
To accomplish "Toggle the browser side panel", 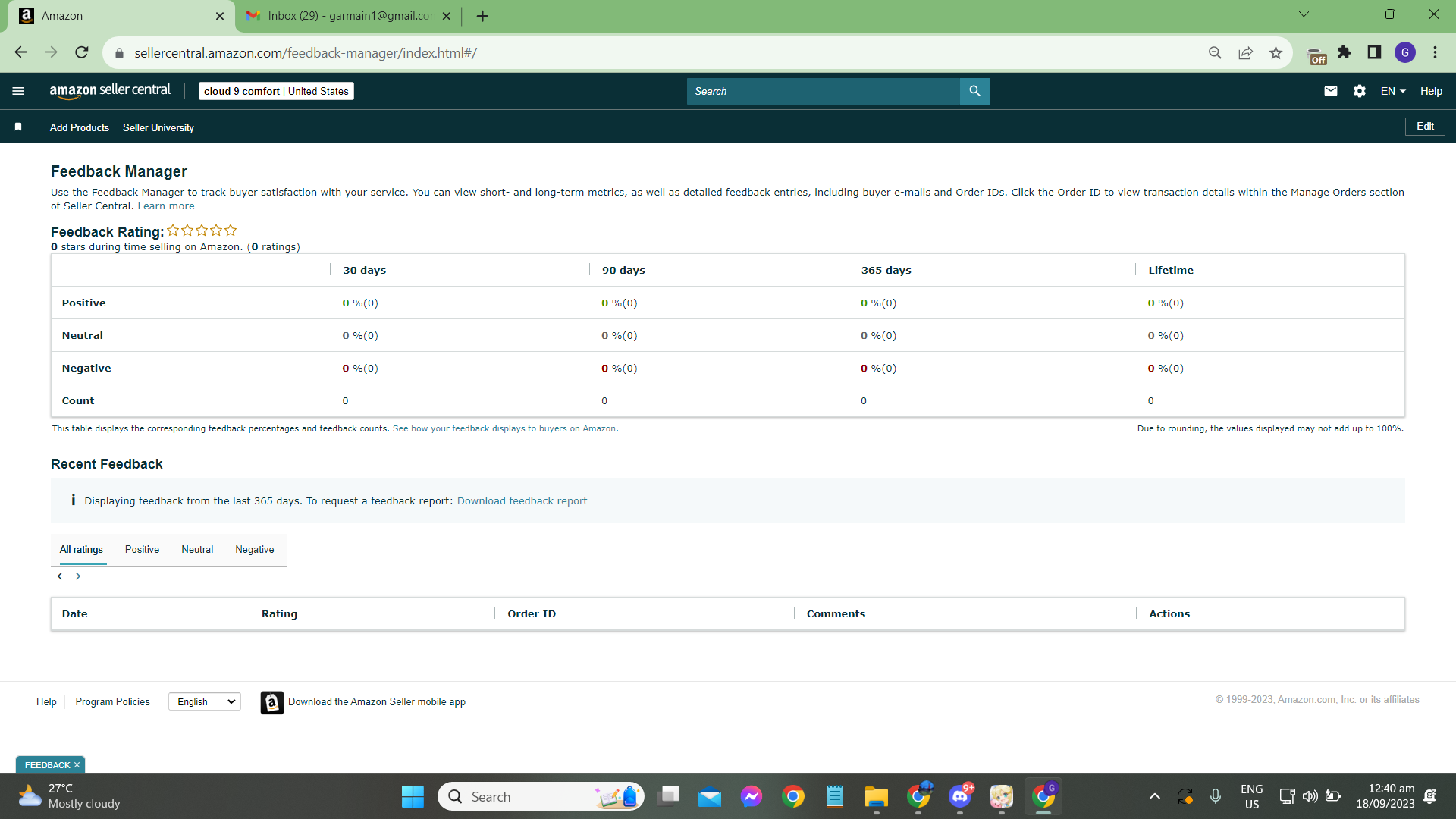I will click(x=1374, y=52).
